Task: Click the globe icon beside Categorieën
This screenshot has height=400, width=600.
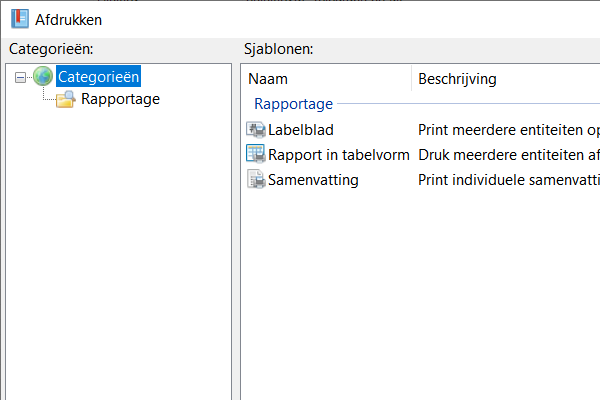Action: tap(43, 76)
